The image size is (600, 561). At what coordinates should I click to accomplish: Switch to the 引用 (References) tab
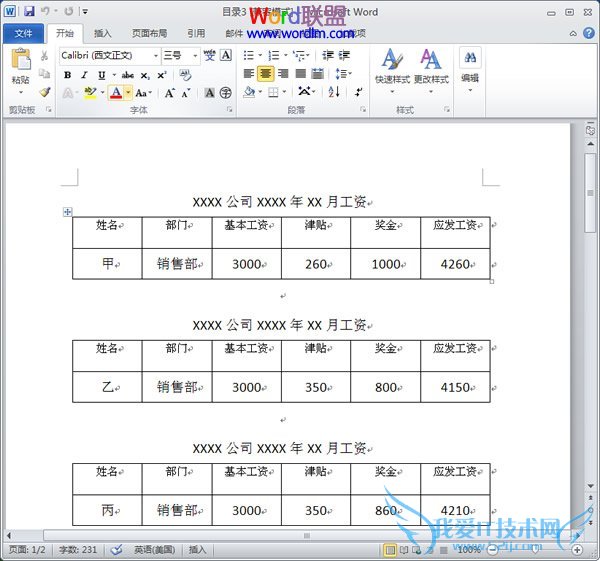[196, 34]
